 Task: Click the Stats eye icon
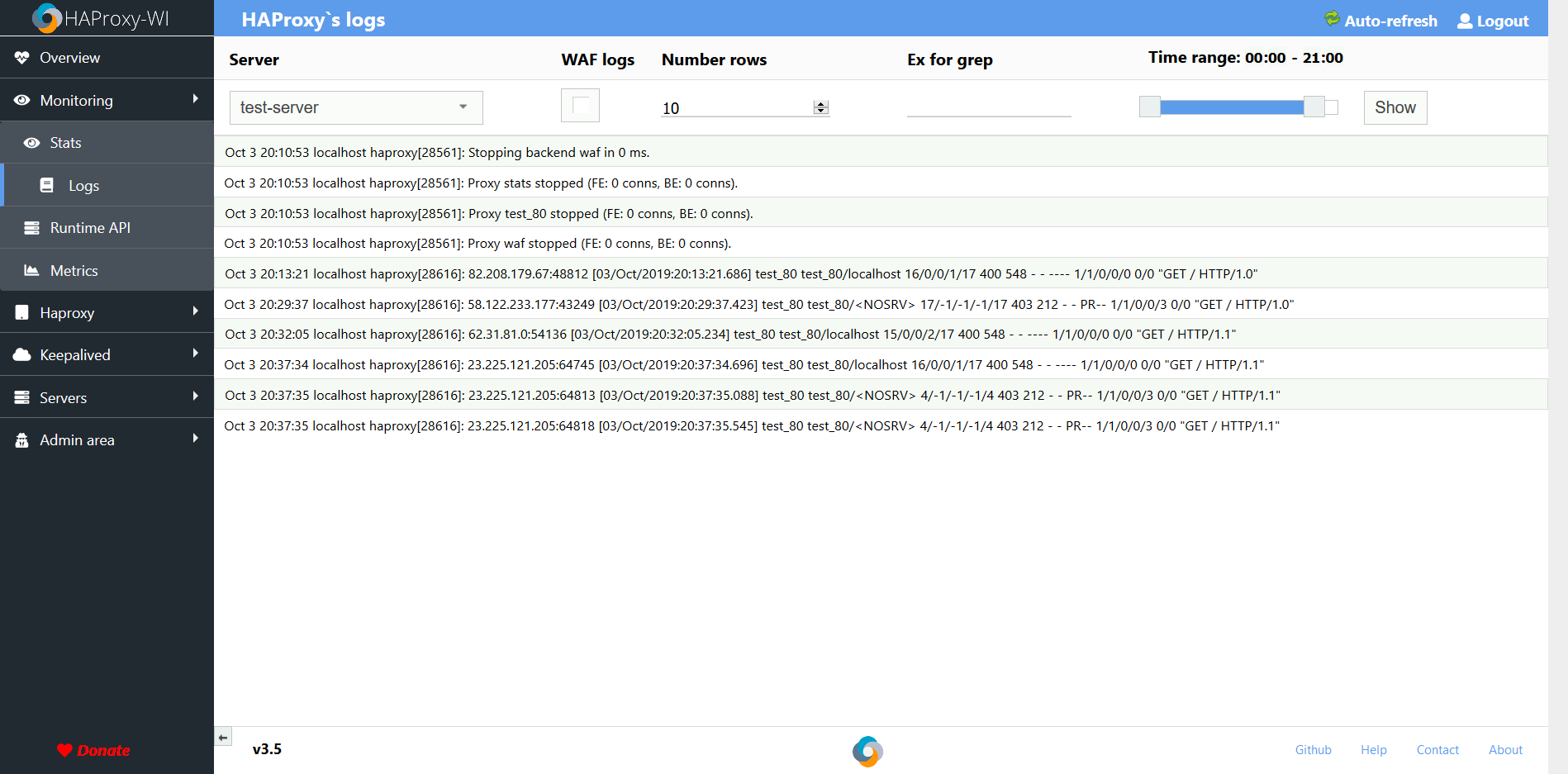[x=32, y=143]
